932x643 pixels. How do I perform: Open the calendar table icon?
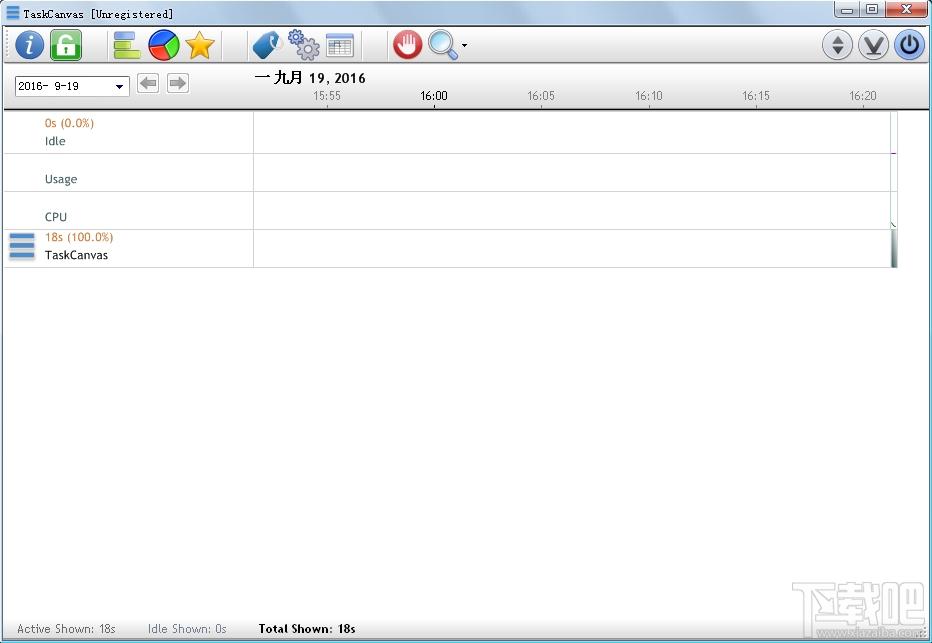340,46
